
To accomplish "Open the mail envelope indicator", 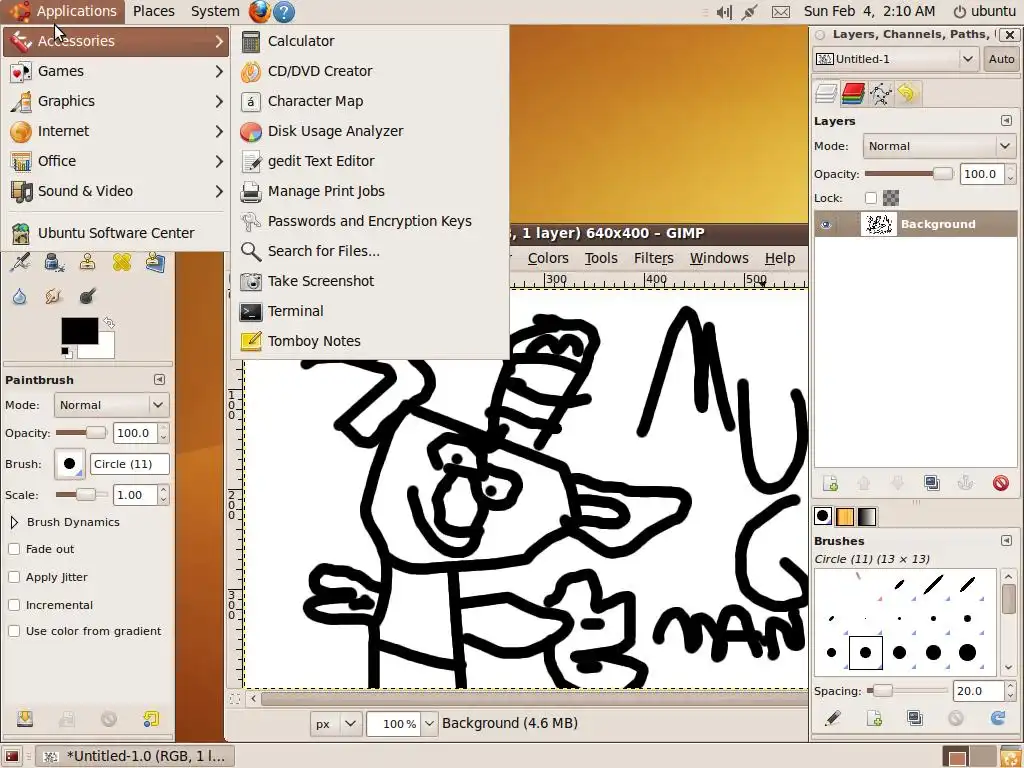I will coord(780,12).
